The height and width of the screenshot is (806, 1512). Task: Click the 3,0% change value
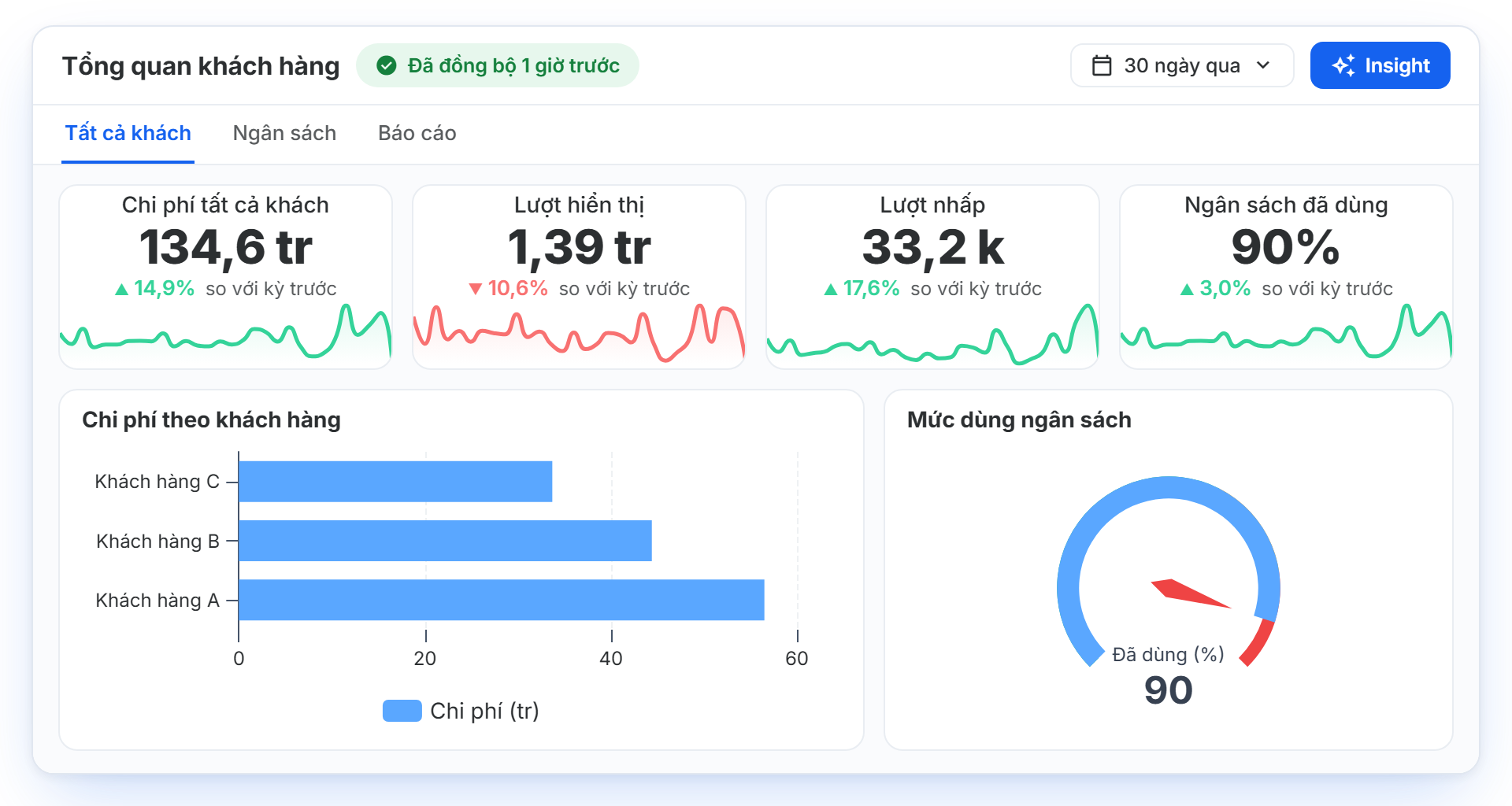[x=1225, y=289]
